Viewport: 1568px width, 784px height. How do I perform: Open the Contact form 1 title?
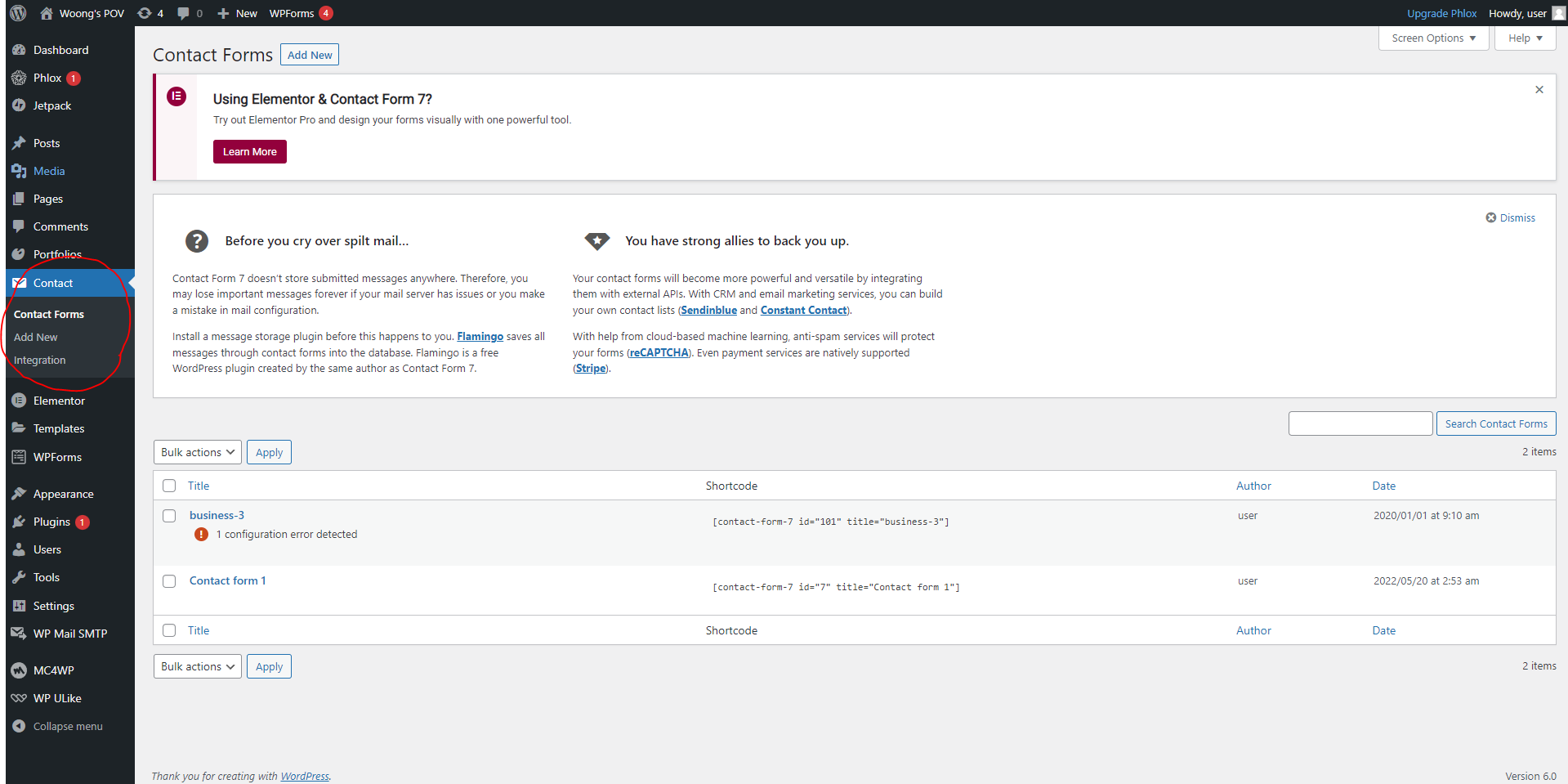point(228,580)
